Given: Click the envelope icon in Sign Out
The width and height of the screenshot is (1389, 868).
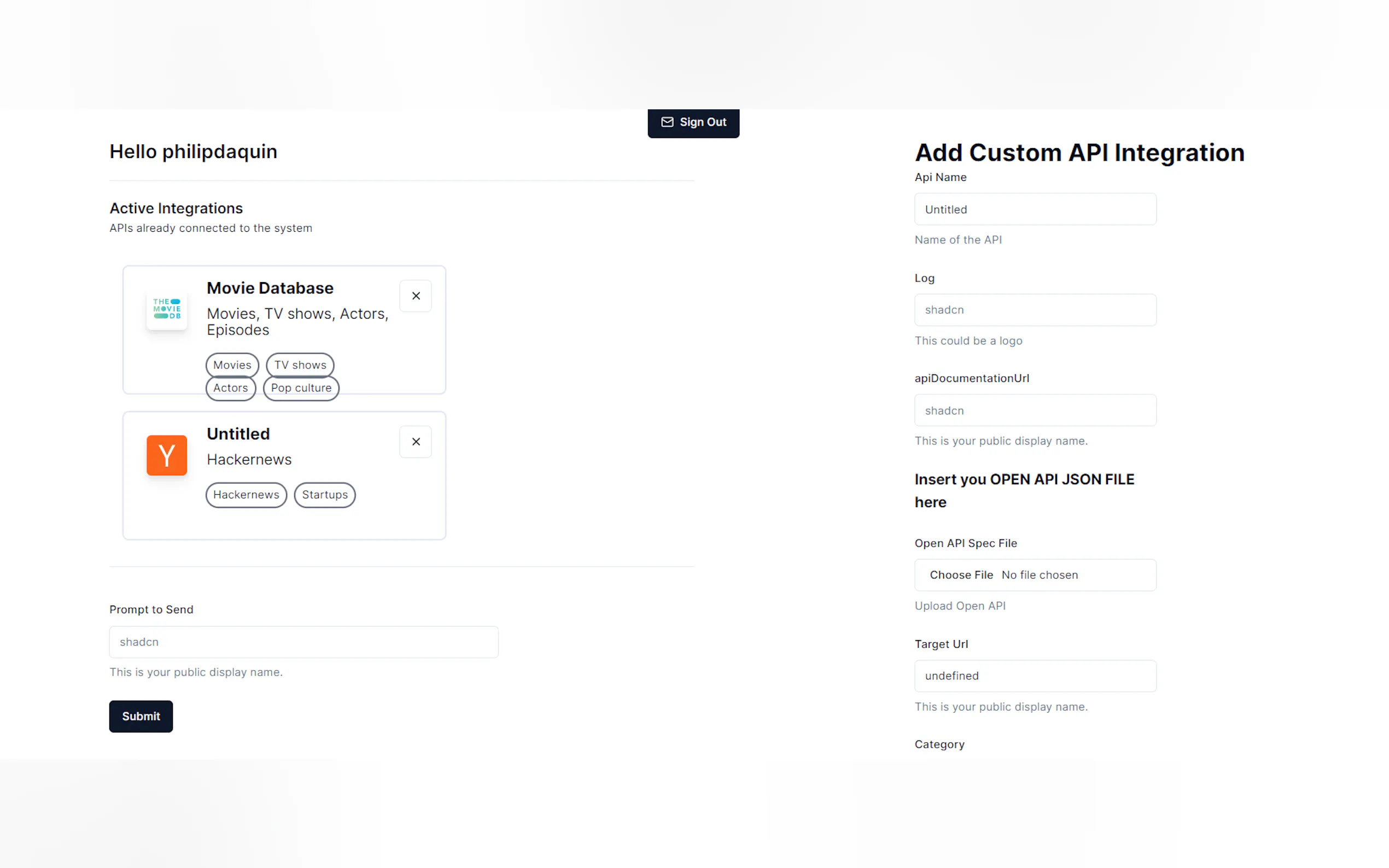Looking at the screenshot, I should (667, 122).
